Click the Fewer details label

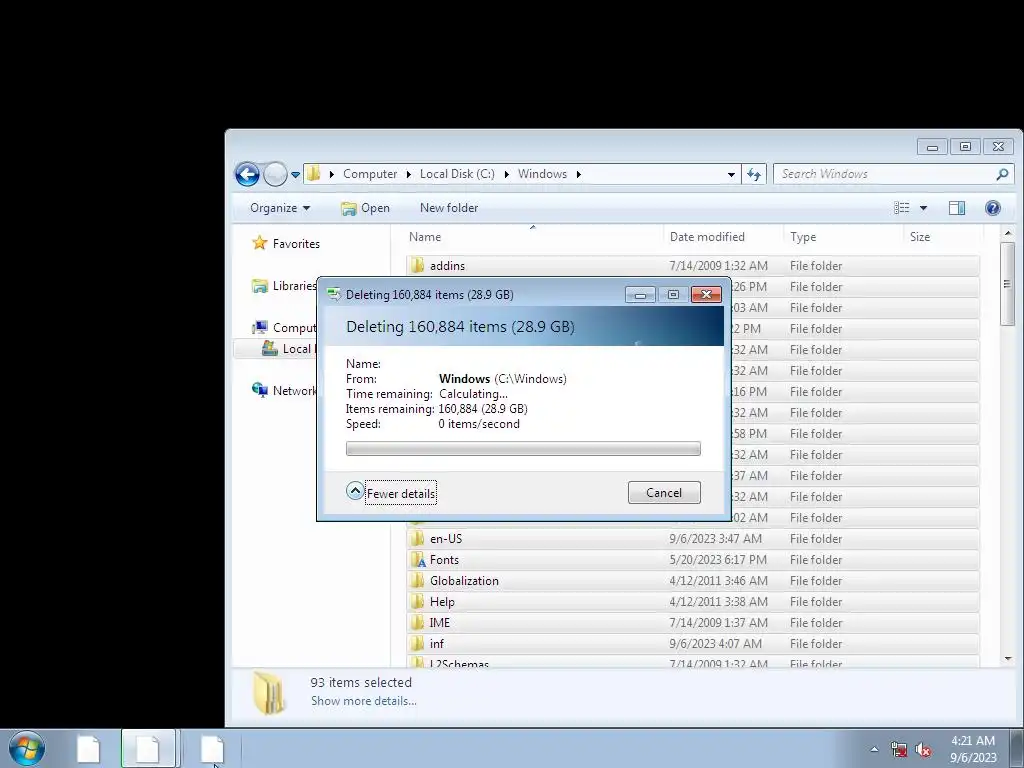coord(401,494)
